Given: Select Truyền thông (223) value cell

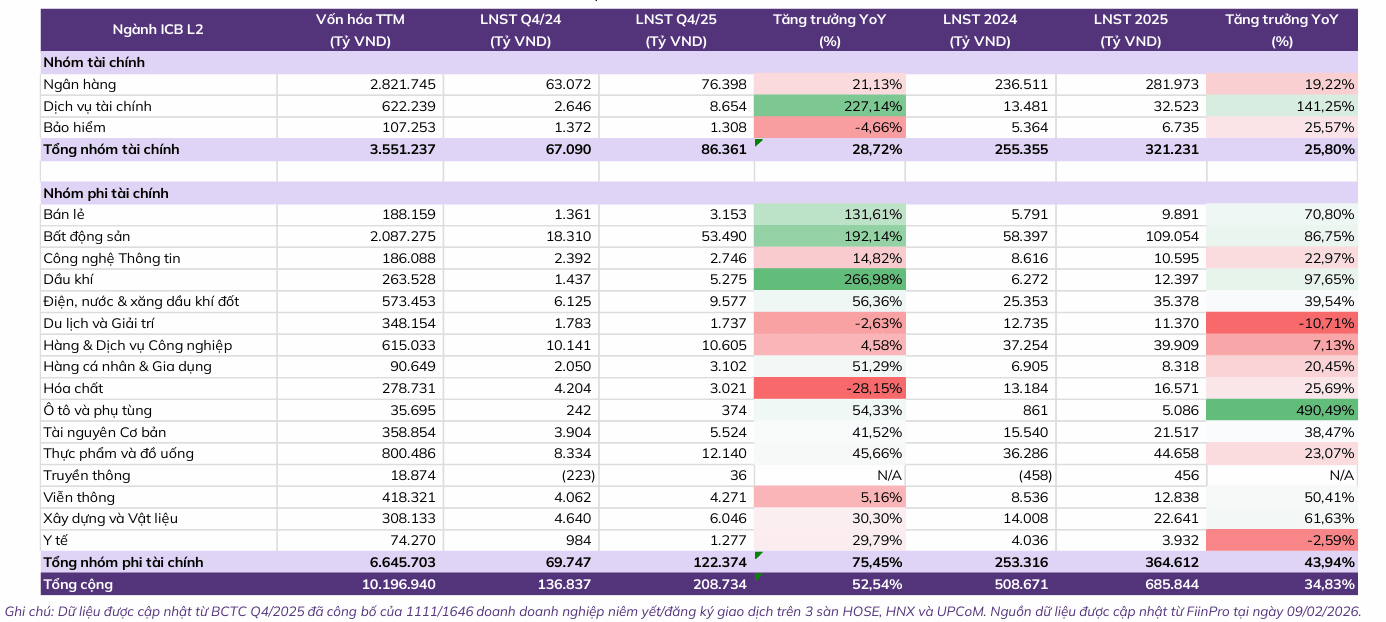Looking at the screenshot, I should pyautogui.click(x=520, y=475).
